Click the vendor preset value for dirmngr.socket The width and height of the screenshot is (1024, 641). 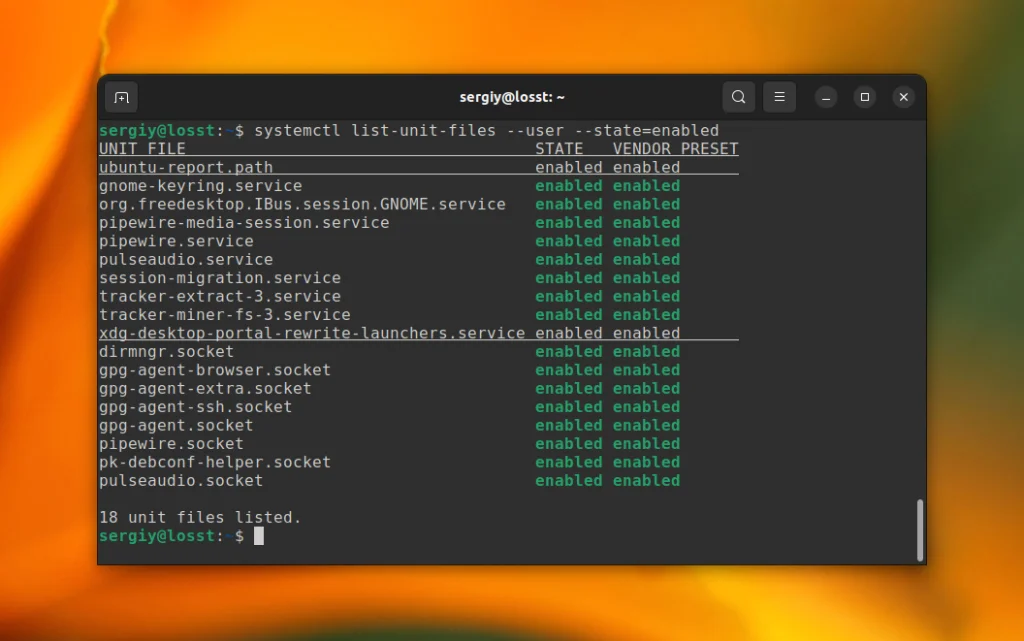point(647,351)
